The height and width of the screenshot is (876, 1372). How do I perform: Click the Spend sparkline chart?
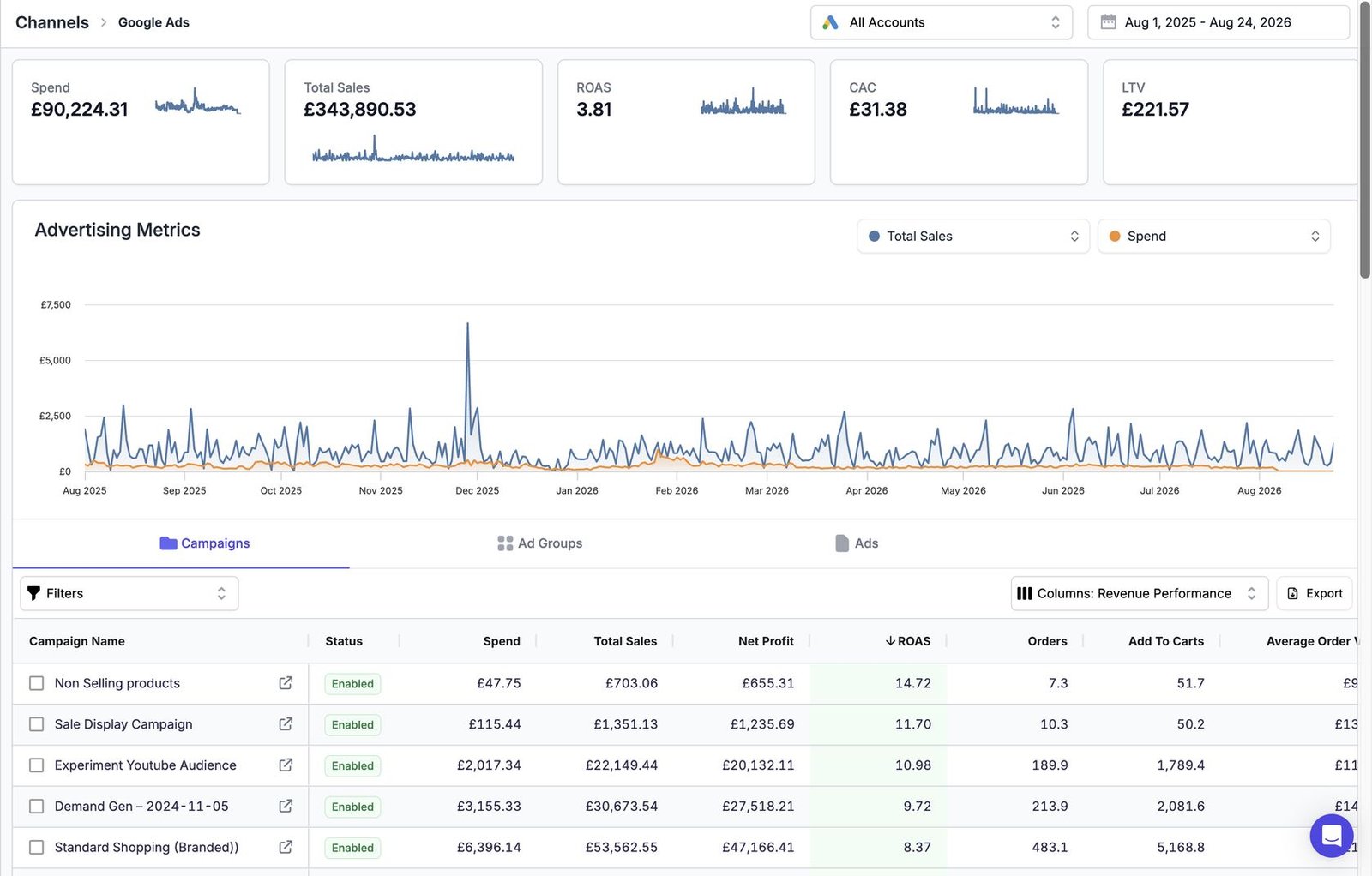[197, 102]
